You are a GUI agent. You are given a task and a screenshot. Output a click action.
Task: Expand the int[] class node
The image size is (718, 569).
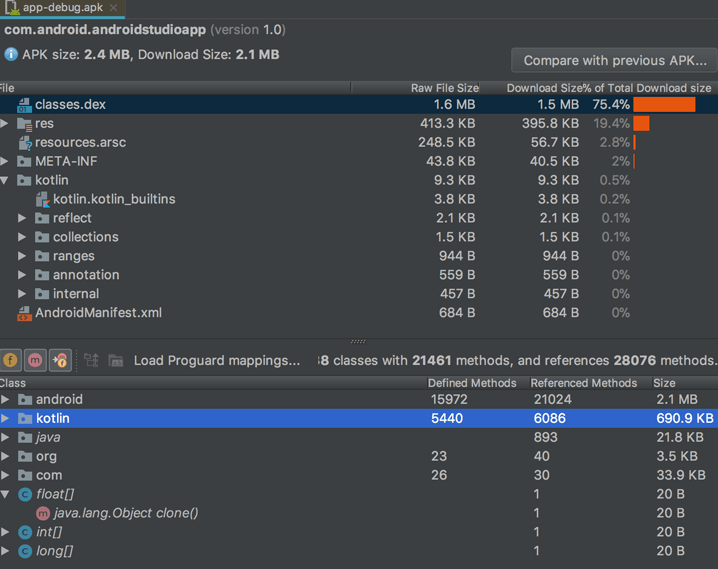(5, 532)
